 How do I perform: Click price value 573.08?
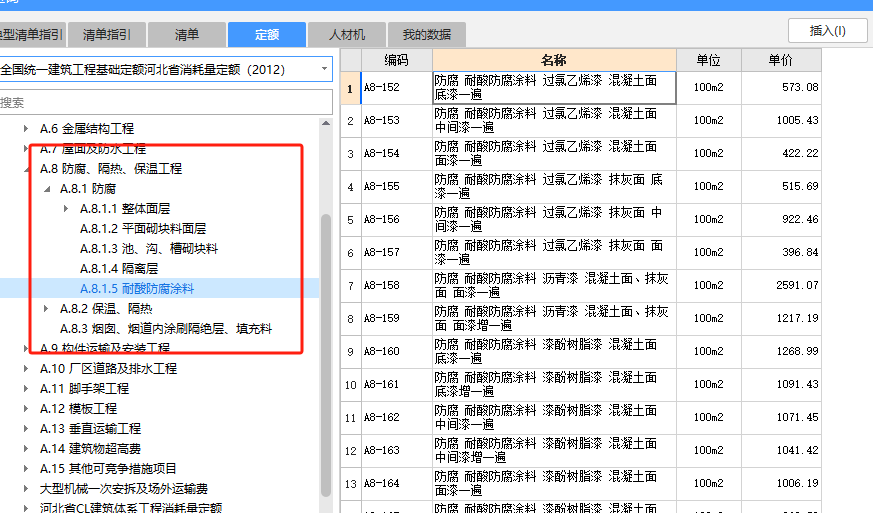(x=800, y=87)
